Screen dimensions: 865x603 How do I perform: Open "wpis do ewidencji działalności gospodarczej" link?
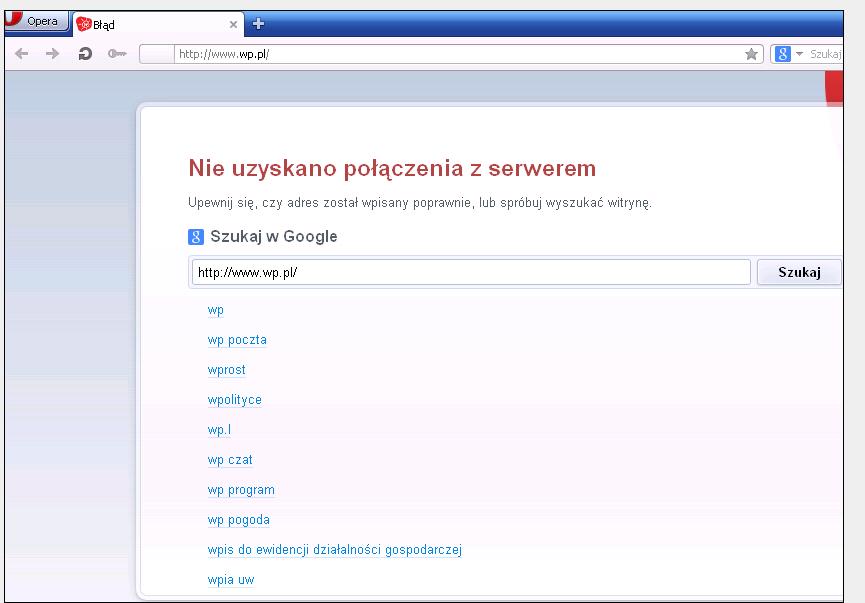pyautogui.click(x=335, y=549)
